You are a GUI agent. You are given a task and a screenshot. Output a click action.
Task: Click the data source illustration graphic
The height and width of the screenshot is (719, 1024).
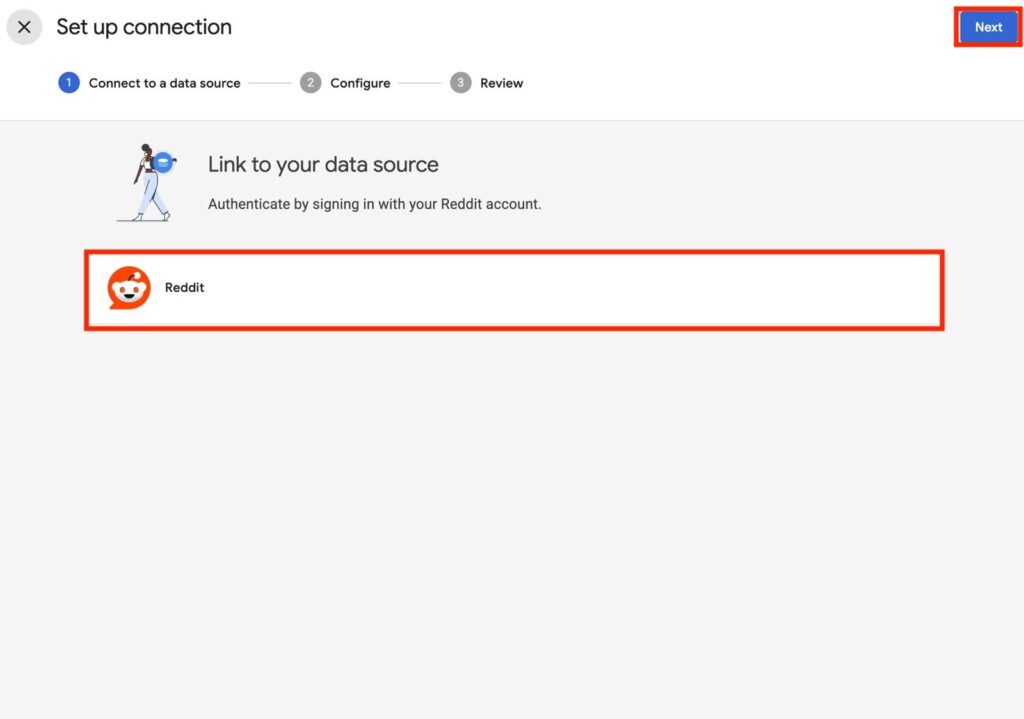coord(146,183)
